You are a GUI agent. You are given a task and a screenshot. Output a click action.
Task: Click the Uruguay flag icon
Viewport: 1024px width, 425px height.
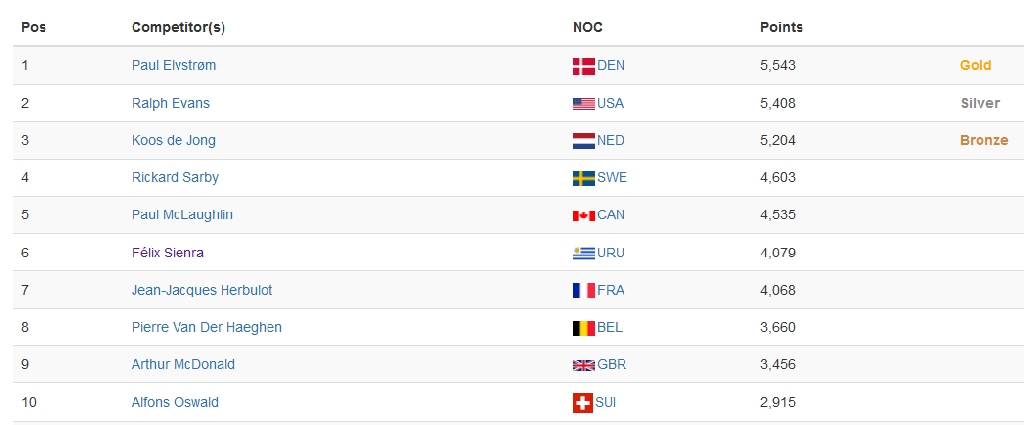[583, 253]
